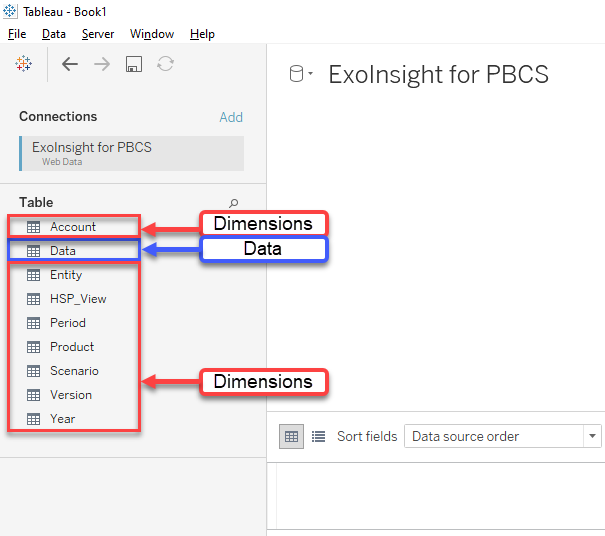Search tables with the magnifier icon
The image size is (605, 536).
coord(233,203)
